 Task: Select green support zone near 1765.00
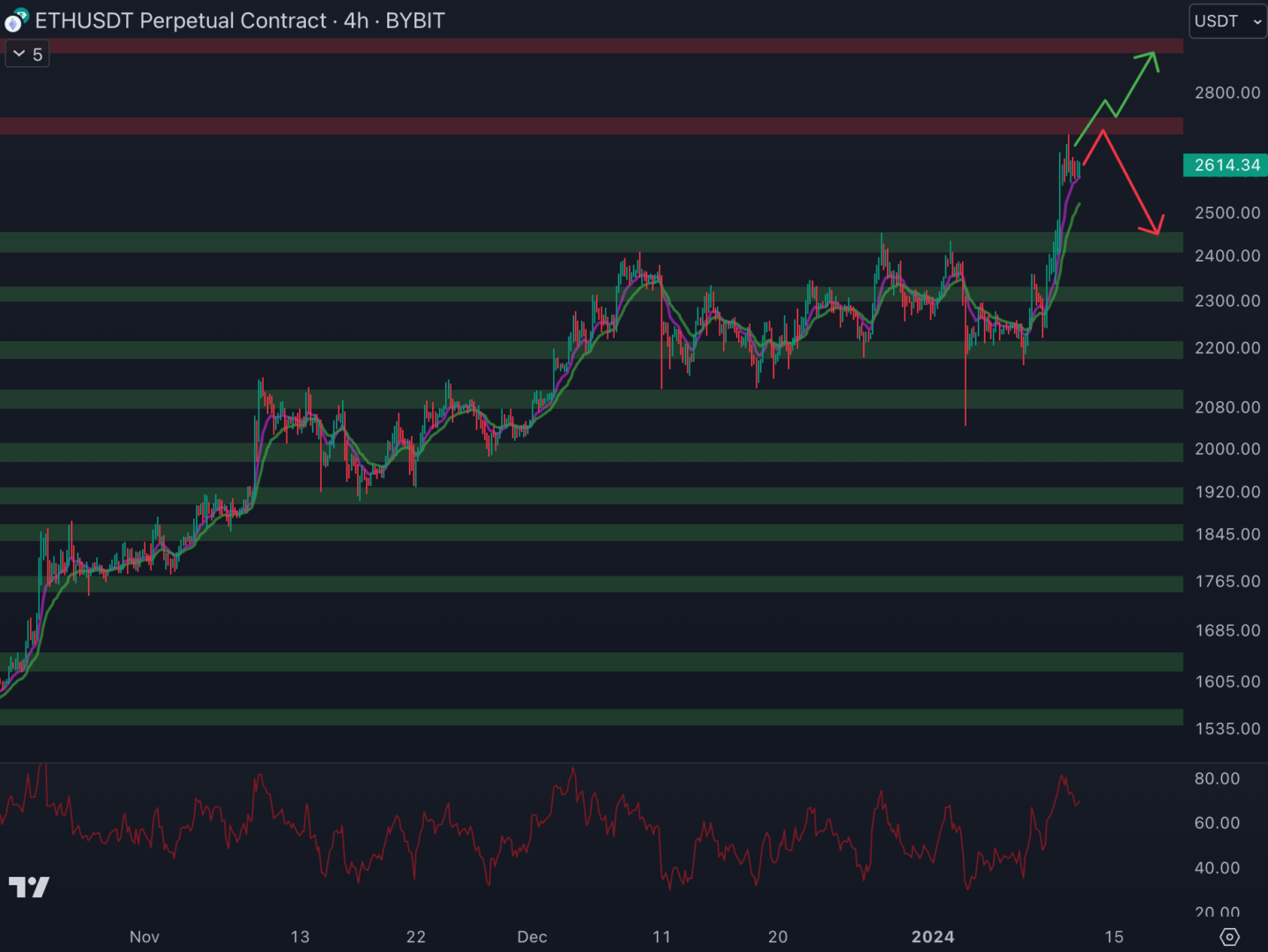click(529, 584)
